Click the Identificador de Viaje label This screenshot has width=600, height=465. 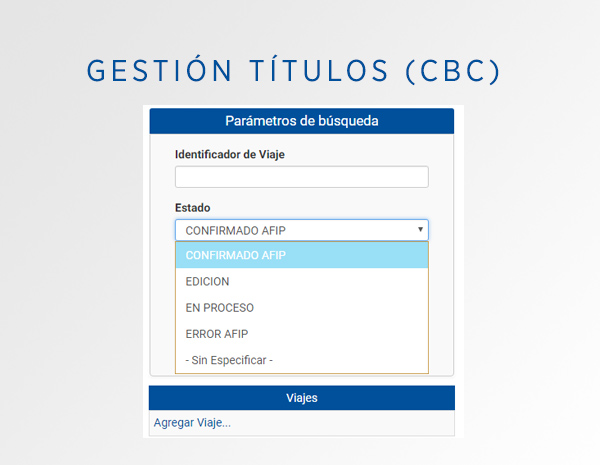(x=230, y=155)
